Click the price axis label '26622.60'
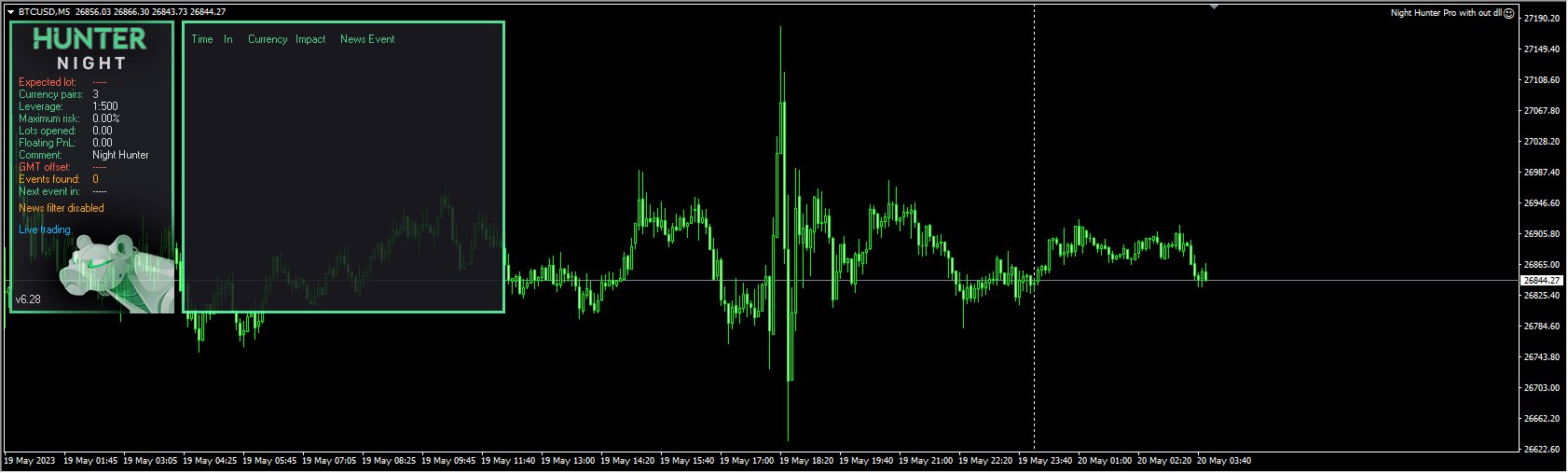This screenshot has width=1568, height=473. tap(1542, 450)
